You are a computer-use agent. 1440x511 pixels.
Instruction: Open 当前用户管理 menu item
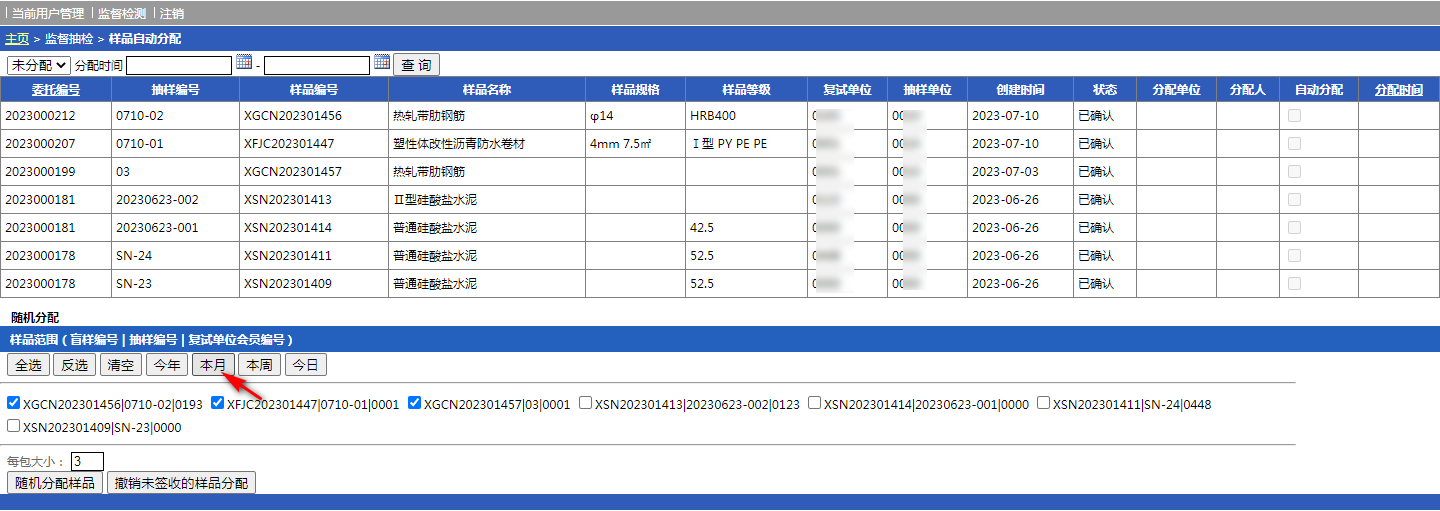(48, 14)
